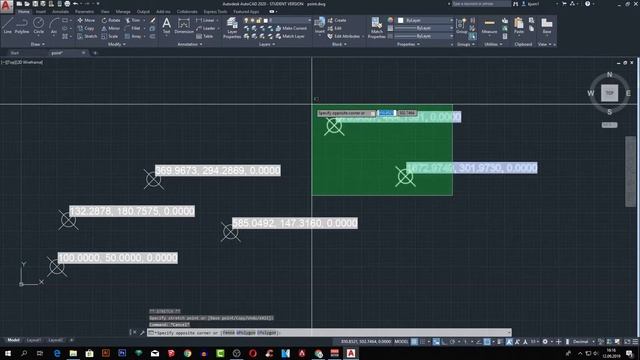The height and width of the screenshot is (360, 640).
Task: Click the Copy tool
Action: 86,28
